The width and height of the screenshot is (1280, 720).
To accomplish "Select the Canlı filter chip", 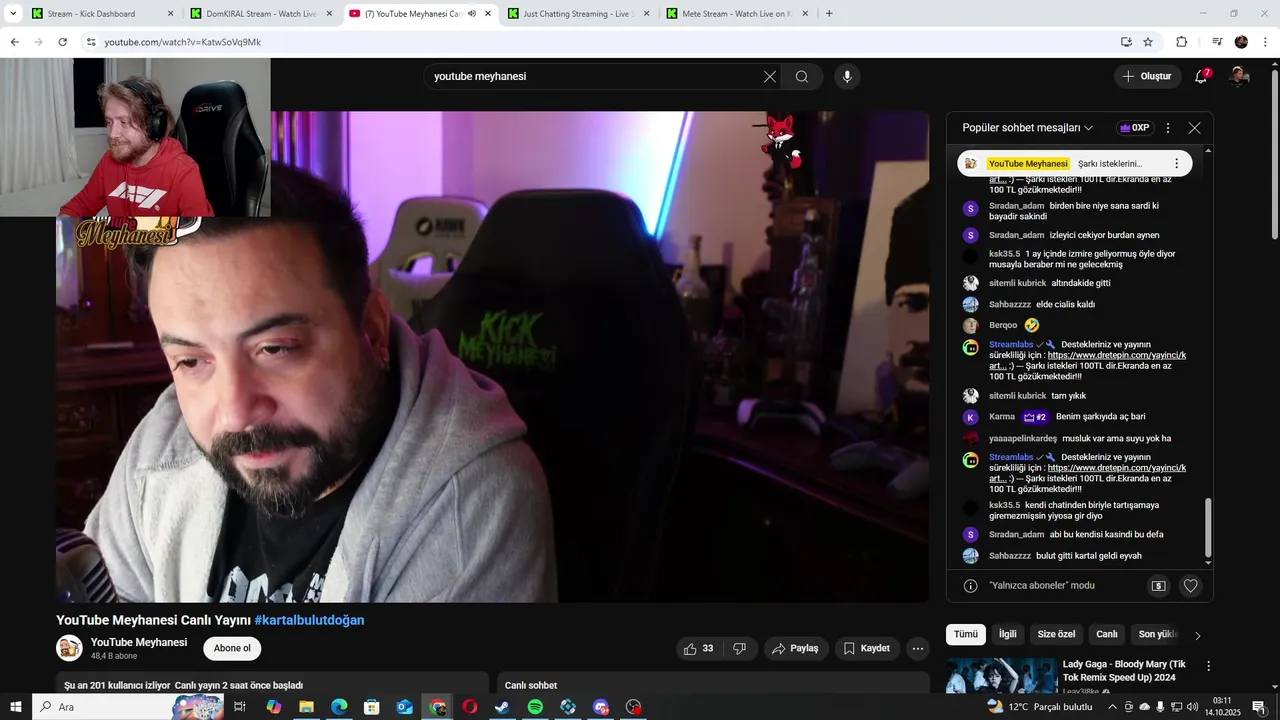I will [1107, 634].
